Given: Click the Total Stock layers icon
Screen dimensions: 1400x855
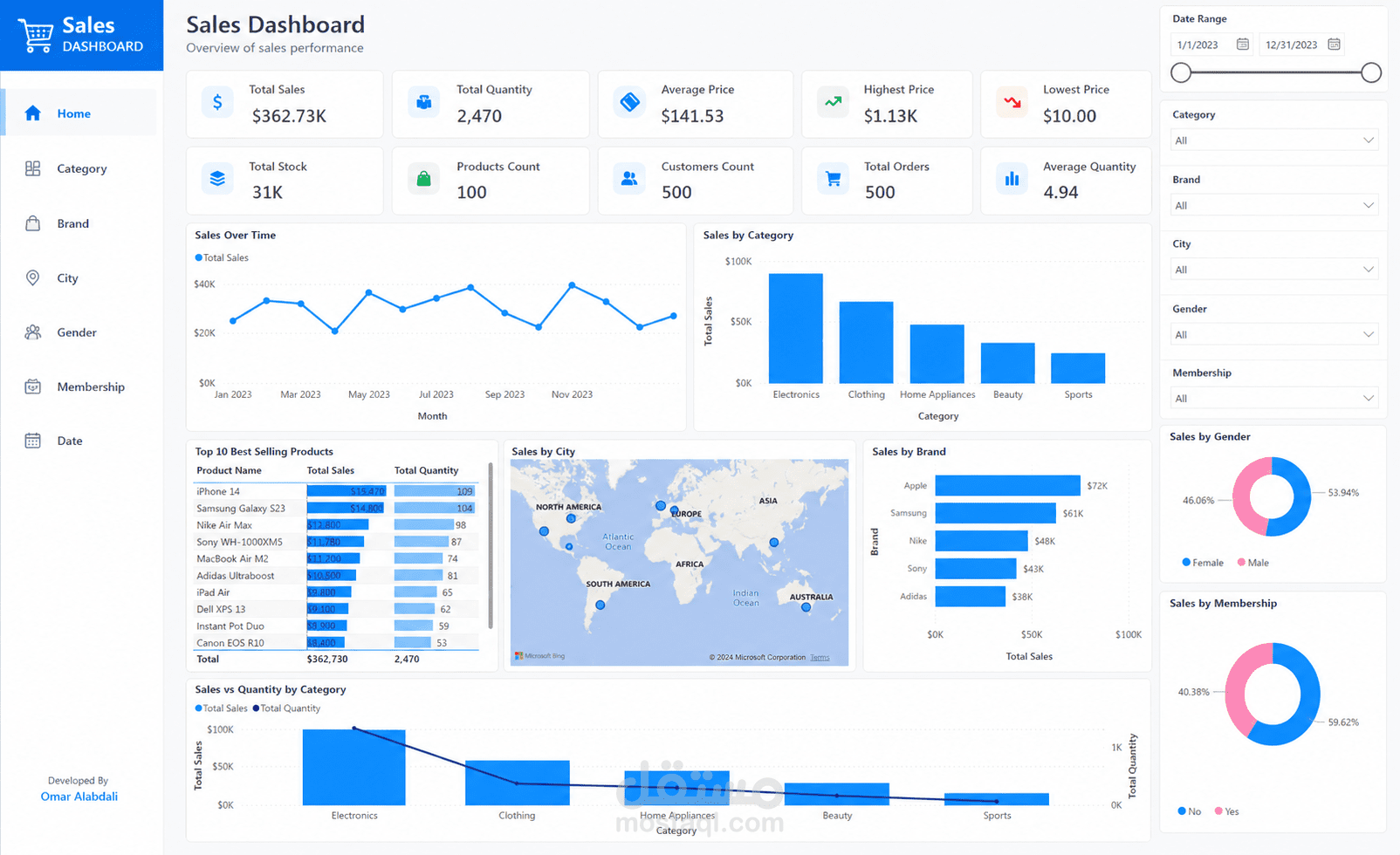Looking at the screenshot, I should (217, 179).
